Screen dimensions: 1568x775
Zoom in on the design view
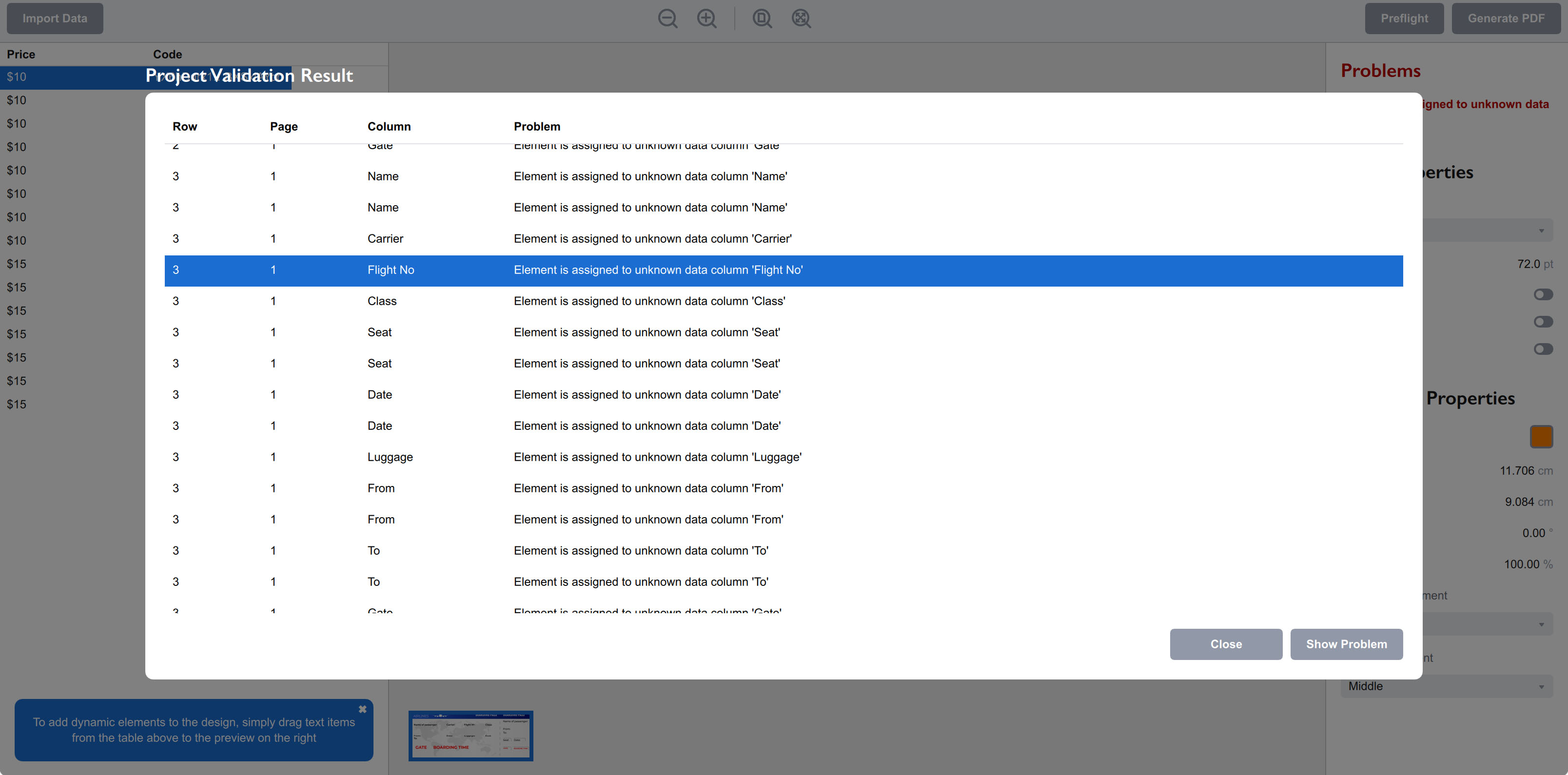point(706,18)
